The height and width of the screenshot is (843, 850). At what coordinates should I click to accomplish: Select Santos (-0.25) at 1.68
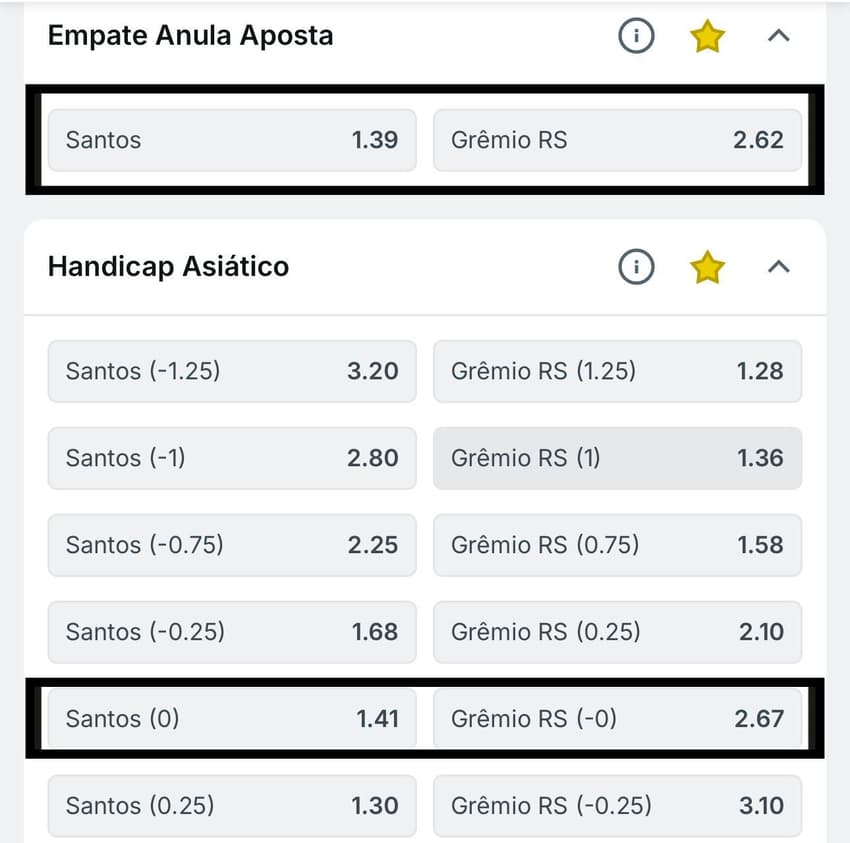232,632
